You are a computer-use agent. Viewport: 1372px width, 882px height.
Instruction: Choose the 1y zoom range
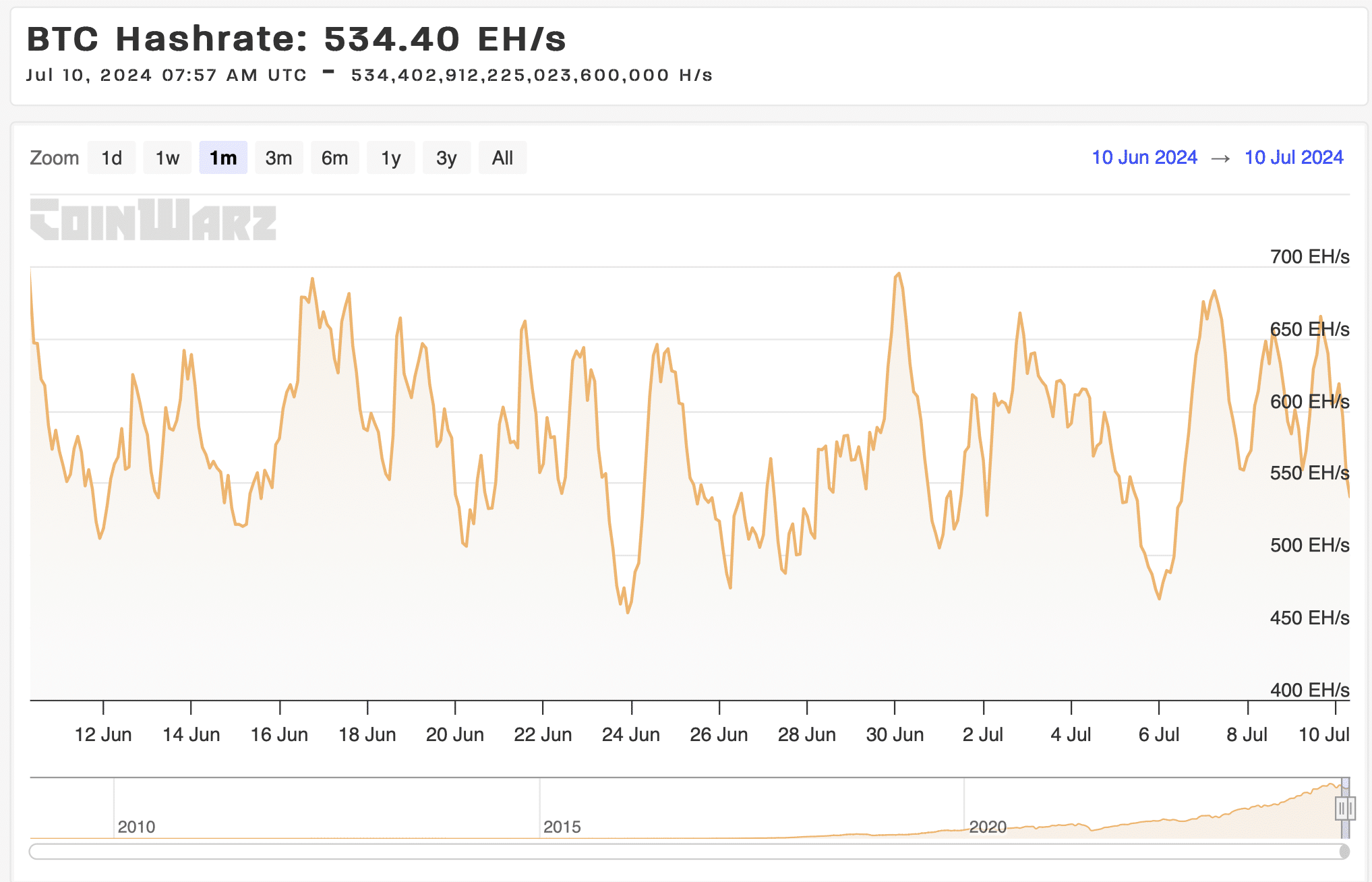click(390, 158)
